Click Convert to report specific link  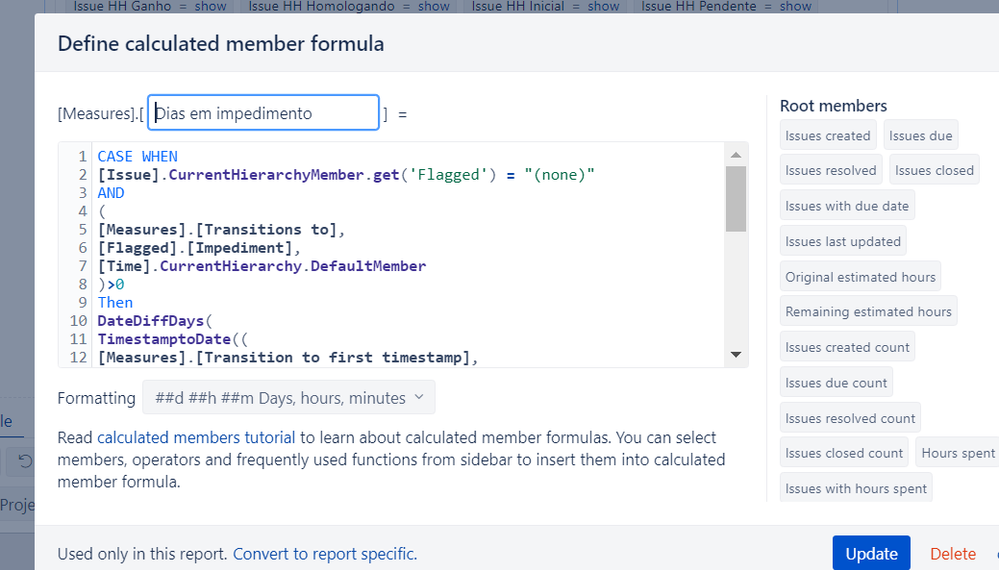coord(325,553)
